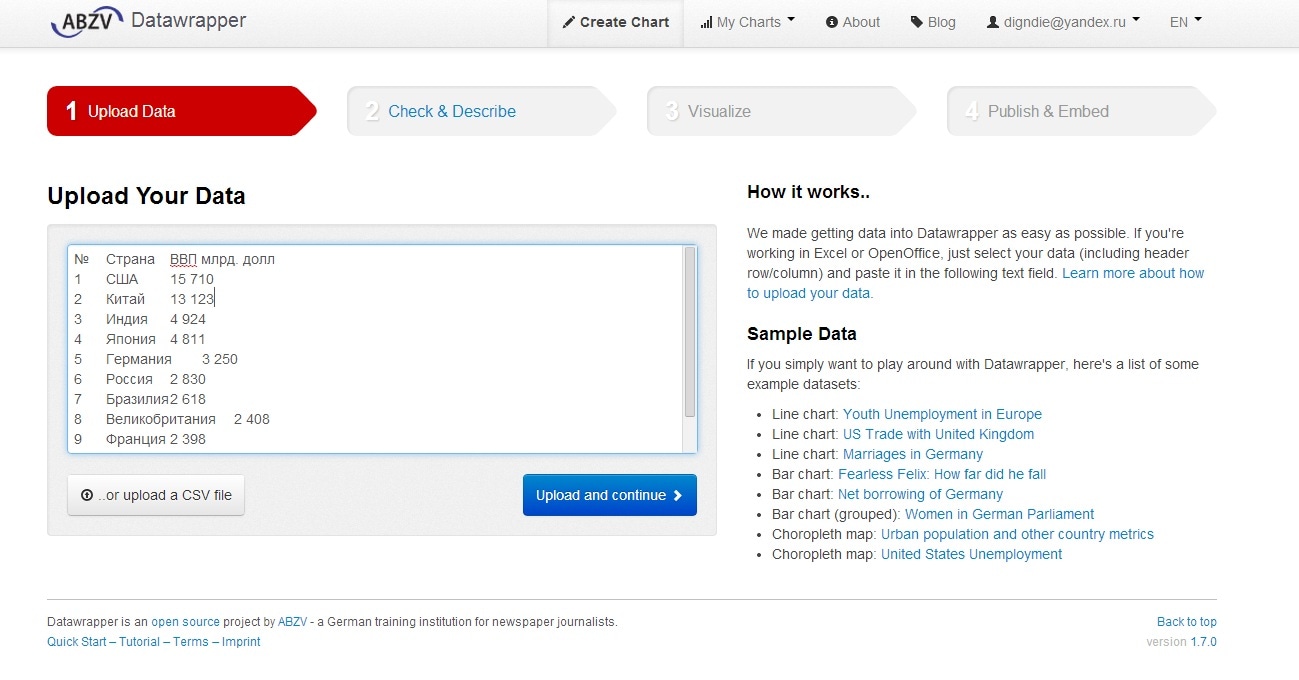Open United States Unemployment choropleth sample

click(x=971, y=554)
